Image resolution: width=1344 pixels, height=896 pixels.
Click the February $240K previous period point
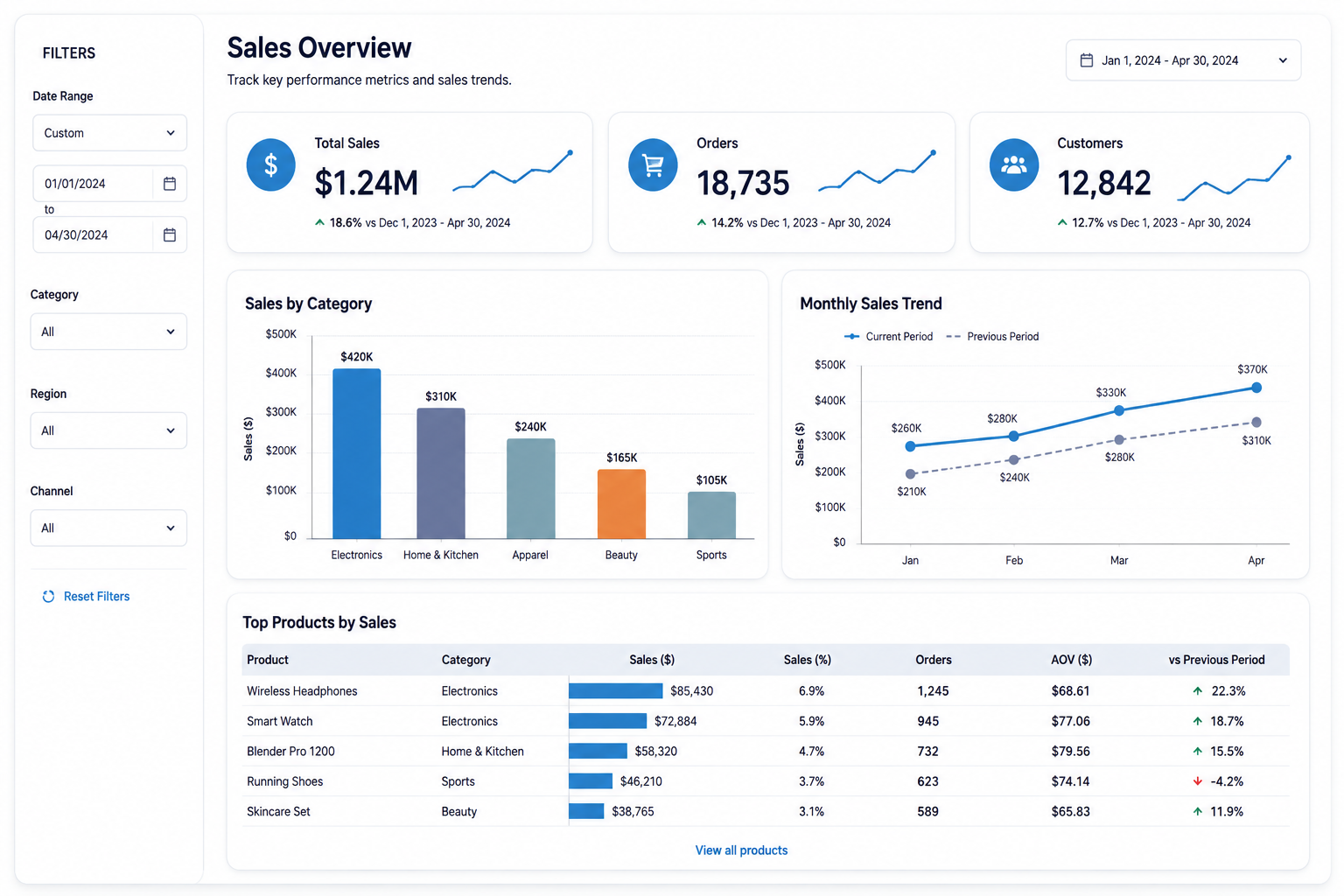(x=1013, y=460)
